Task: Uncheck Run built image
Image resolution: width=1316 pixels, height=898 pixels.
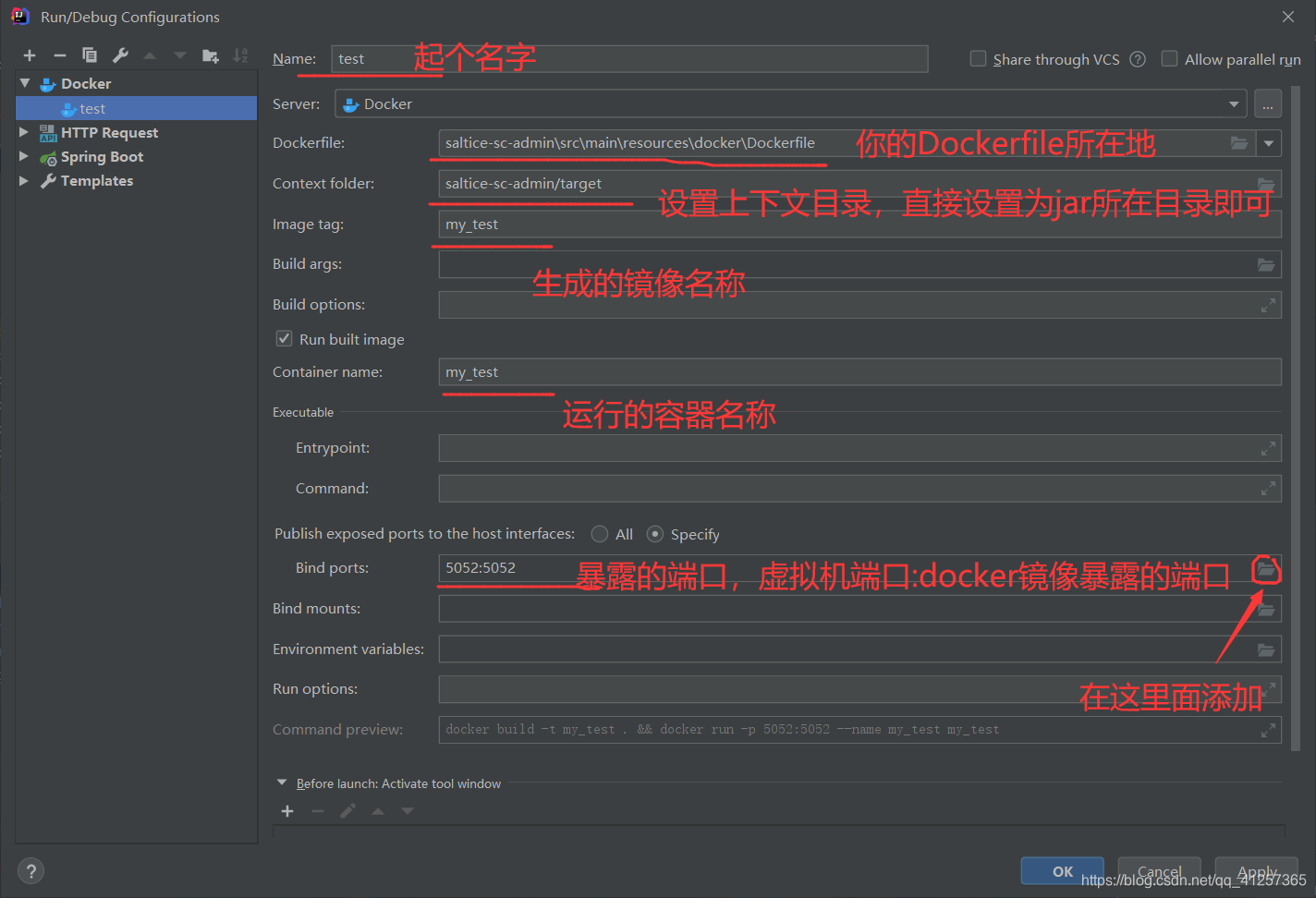Action: tap(285, 338)
